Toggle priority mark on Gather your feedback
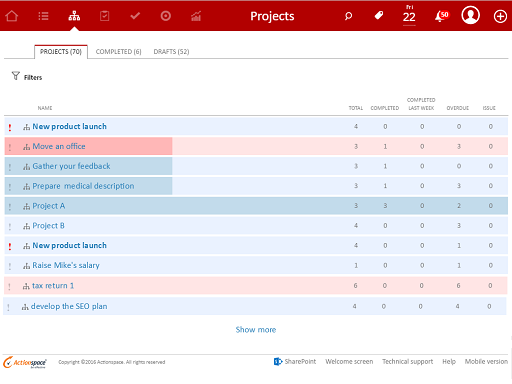Screen dimensions: 512x384 pos(10,167)
